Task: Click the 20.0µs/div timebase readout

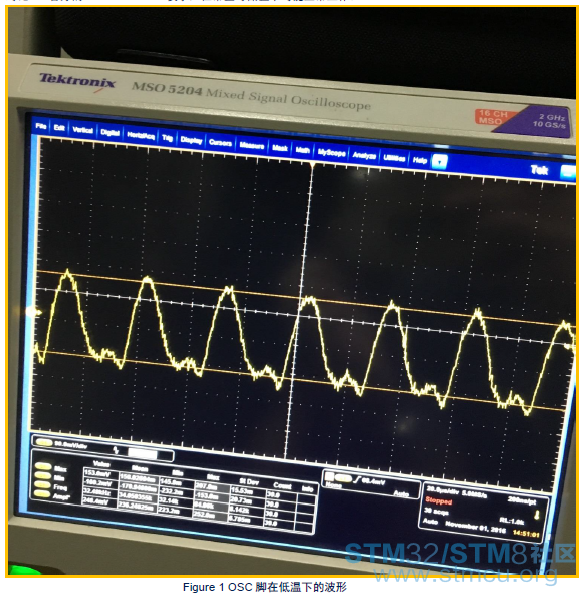Action: pos(442,490)
